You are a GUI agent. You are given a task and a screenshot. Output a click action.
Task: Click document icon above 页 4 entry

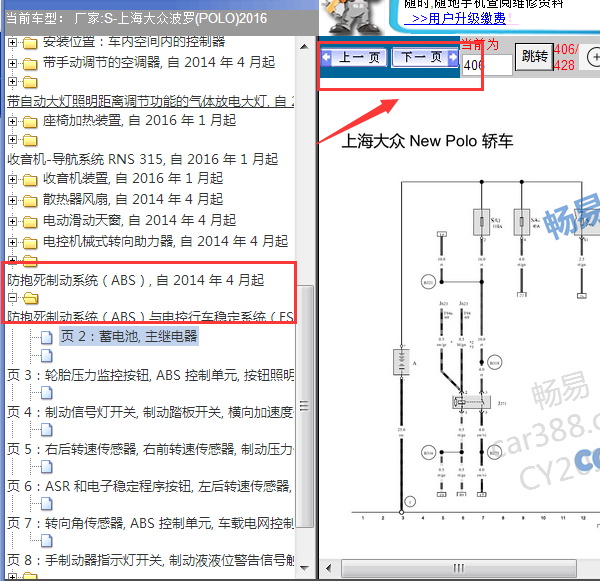(47, 393)
